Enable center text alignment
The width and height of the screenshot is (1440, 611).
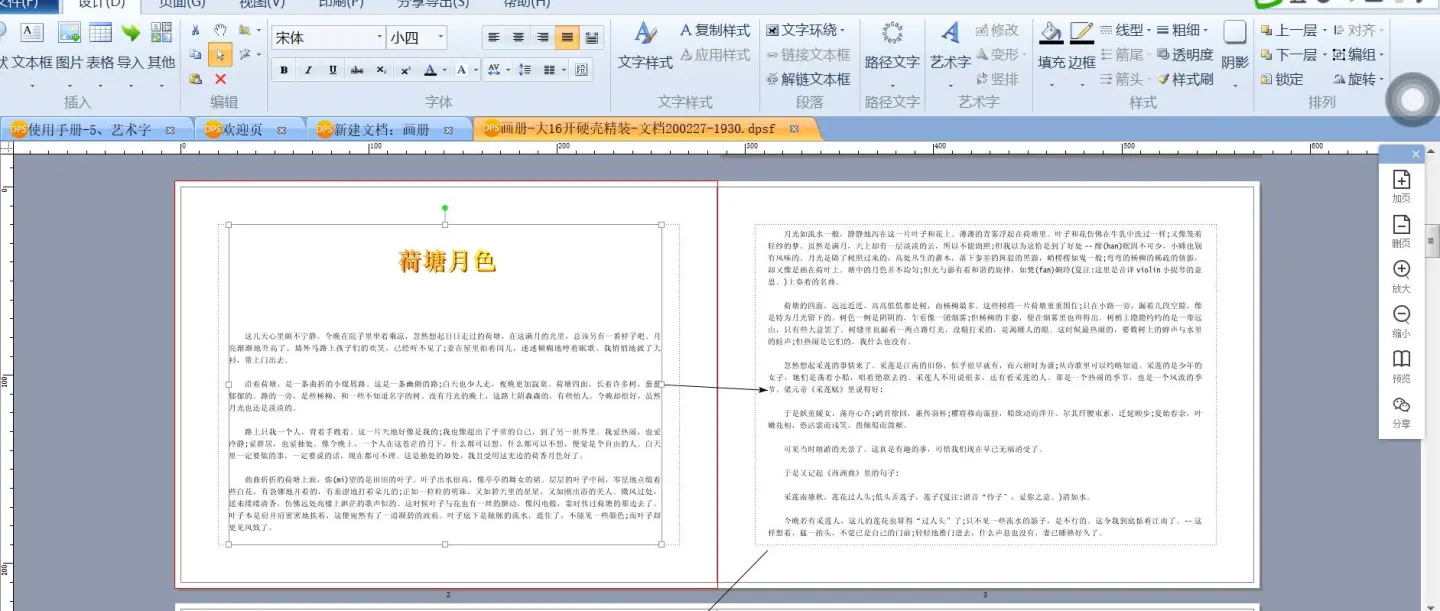[518, 38]
